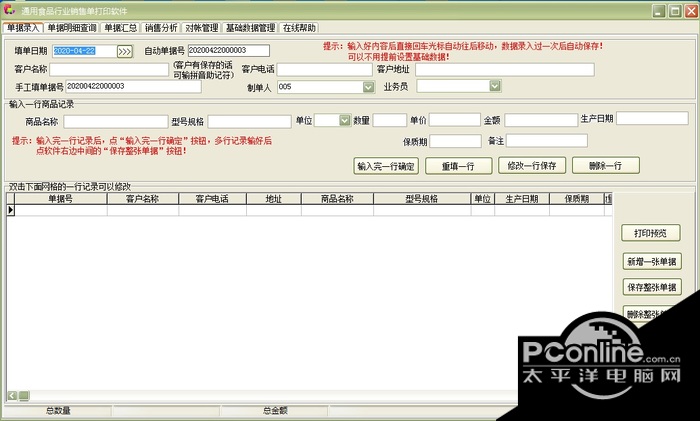The width and height of the screenshot is (700, 421).
Task: Click the 生产日期 grid column header
Action: pos(522,199)
